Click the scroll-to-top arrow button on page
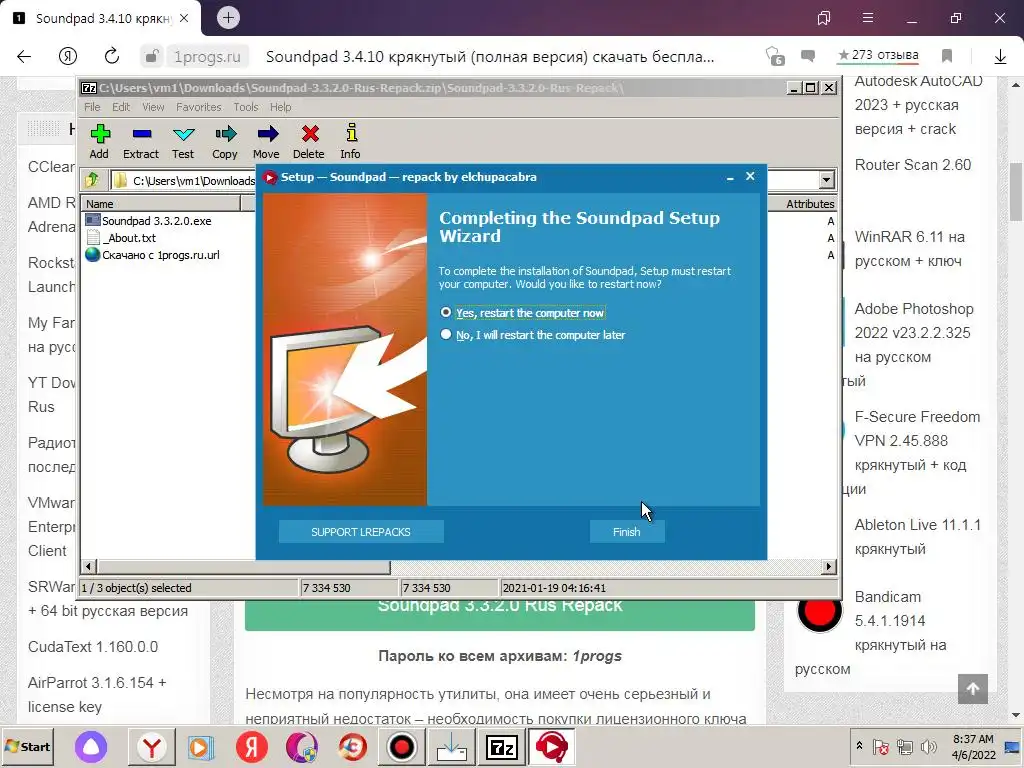Viewport: 1024px width, 768px height. tap(973, 689)
